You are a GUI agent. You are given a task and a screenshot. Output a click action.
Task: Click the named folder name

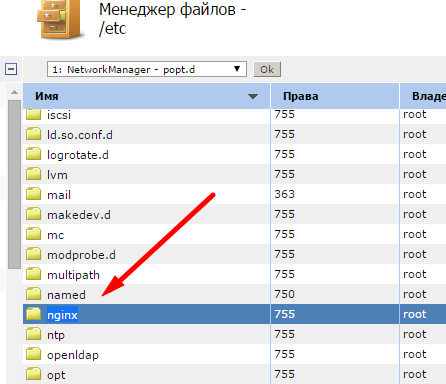pyautogui.click(x=66, y=295)
